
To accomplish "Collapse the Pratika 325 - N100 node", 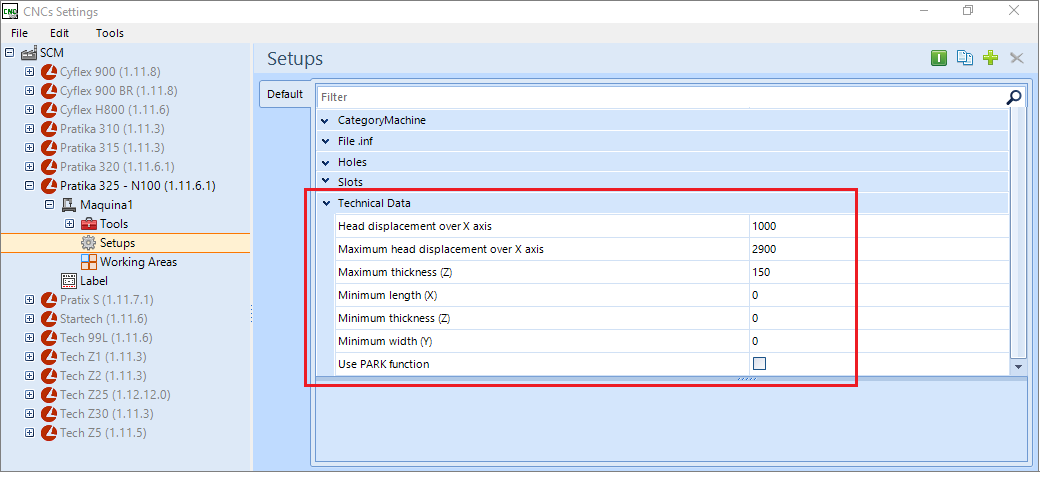I will point(29,186).
